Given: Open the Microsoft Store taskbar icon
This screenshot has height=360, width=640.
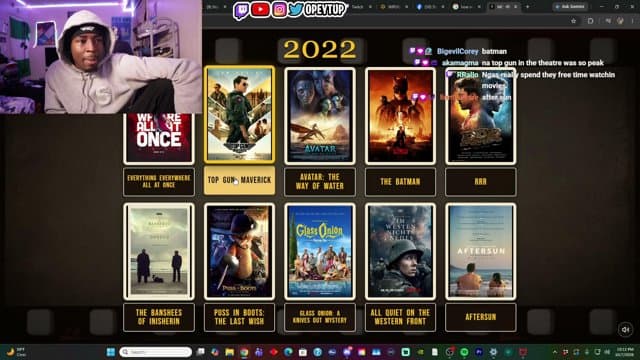Looking at the screenshot, I should click(303, 352).
